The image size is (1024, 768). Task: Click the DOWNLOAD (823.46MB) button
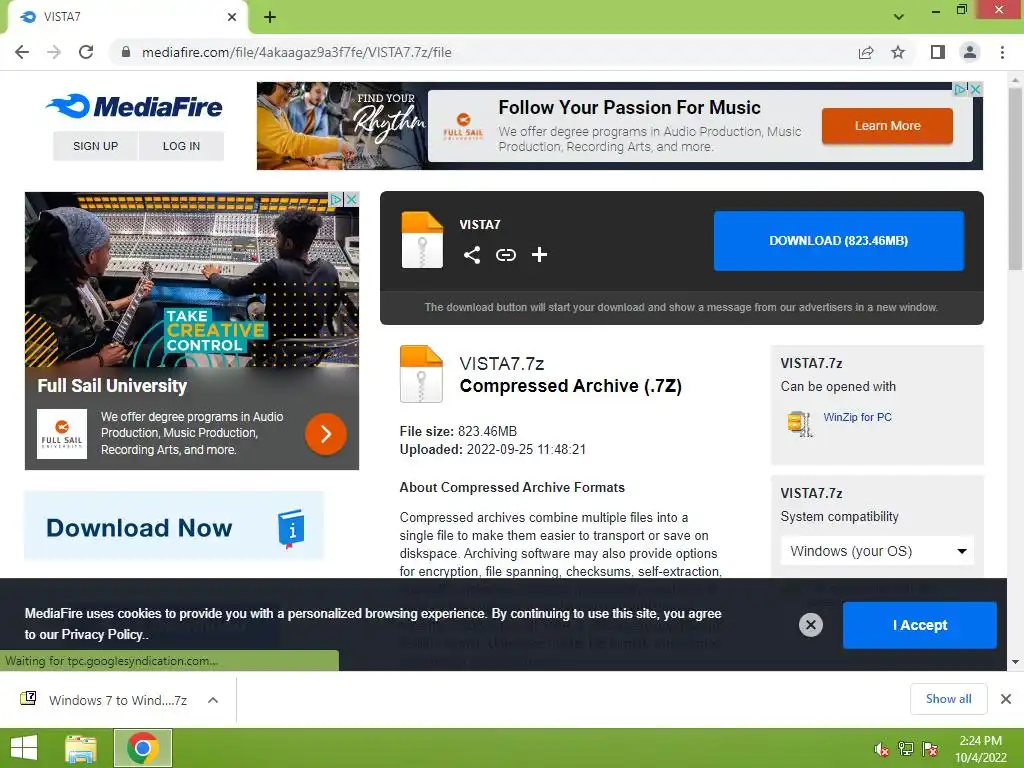pyautogui.click(x=839, y=240)
